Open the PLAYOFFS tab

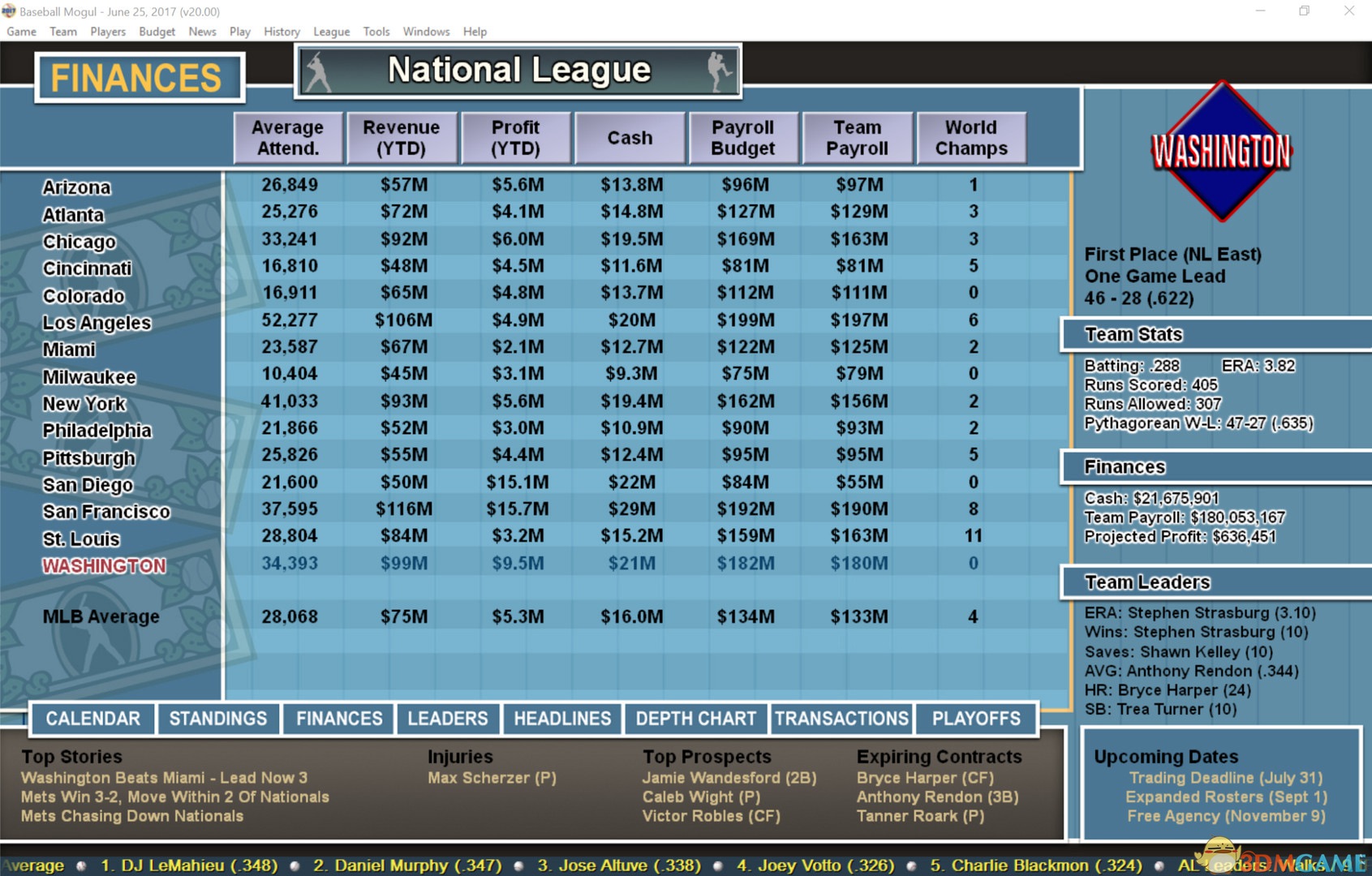(976, 719)
